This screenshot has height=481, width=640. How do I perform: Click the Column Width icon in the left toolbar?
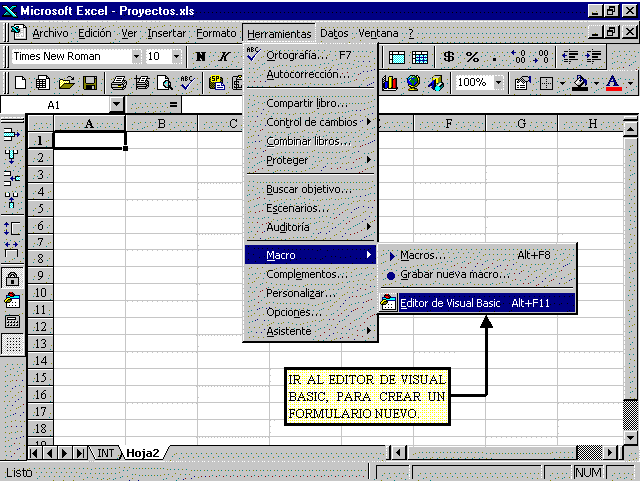click(x=12, y=250)
